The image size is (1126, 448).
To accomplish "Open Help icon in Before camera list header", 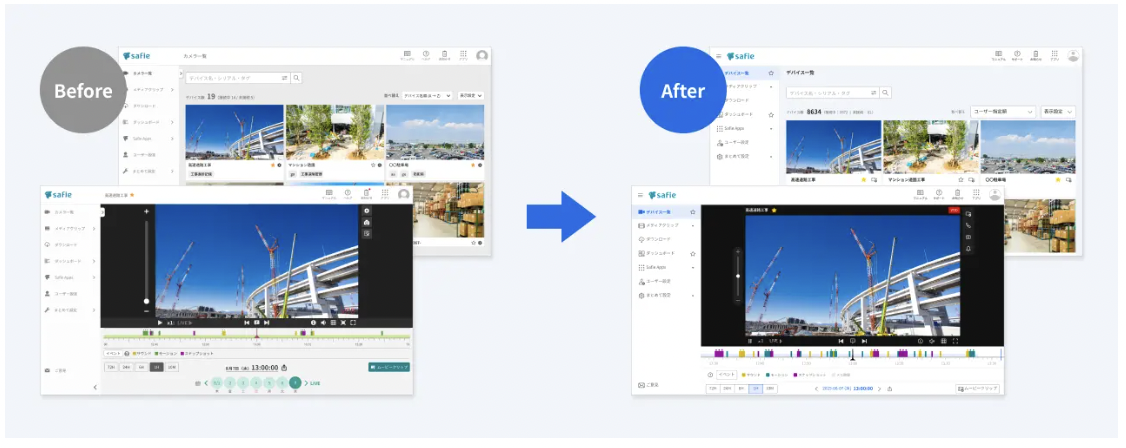I will 426,54.
